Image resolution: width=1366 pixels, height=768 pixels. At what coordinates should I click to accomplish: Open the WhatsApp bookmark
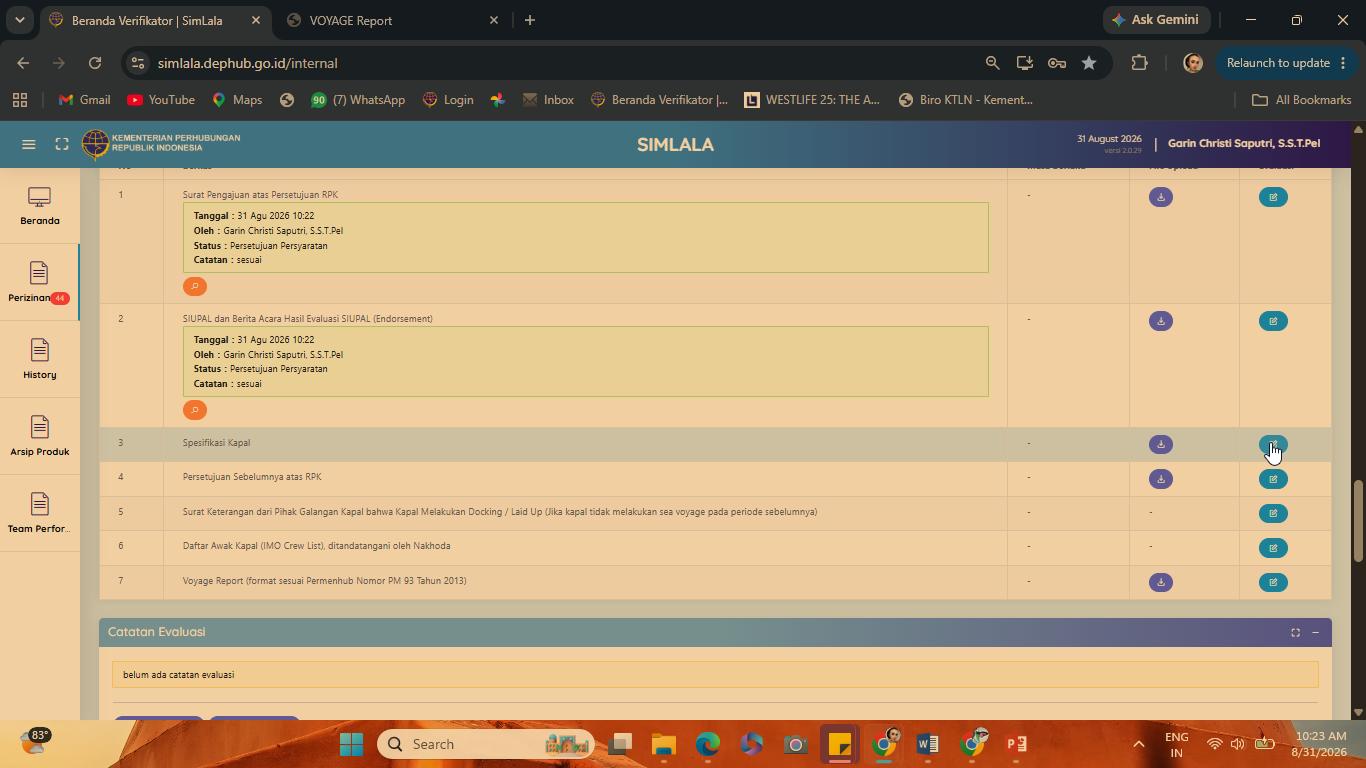point(357,100)
